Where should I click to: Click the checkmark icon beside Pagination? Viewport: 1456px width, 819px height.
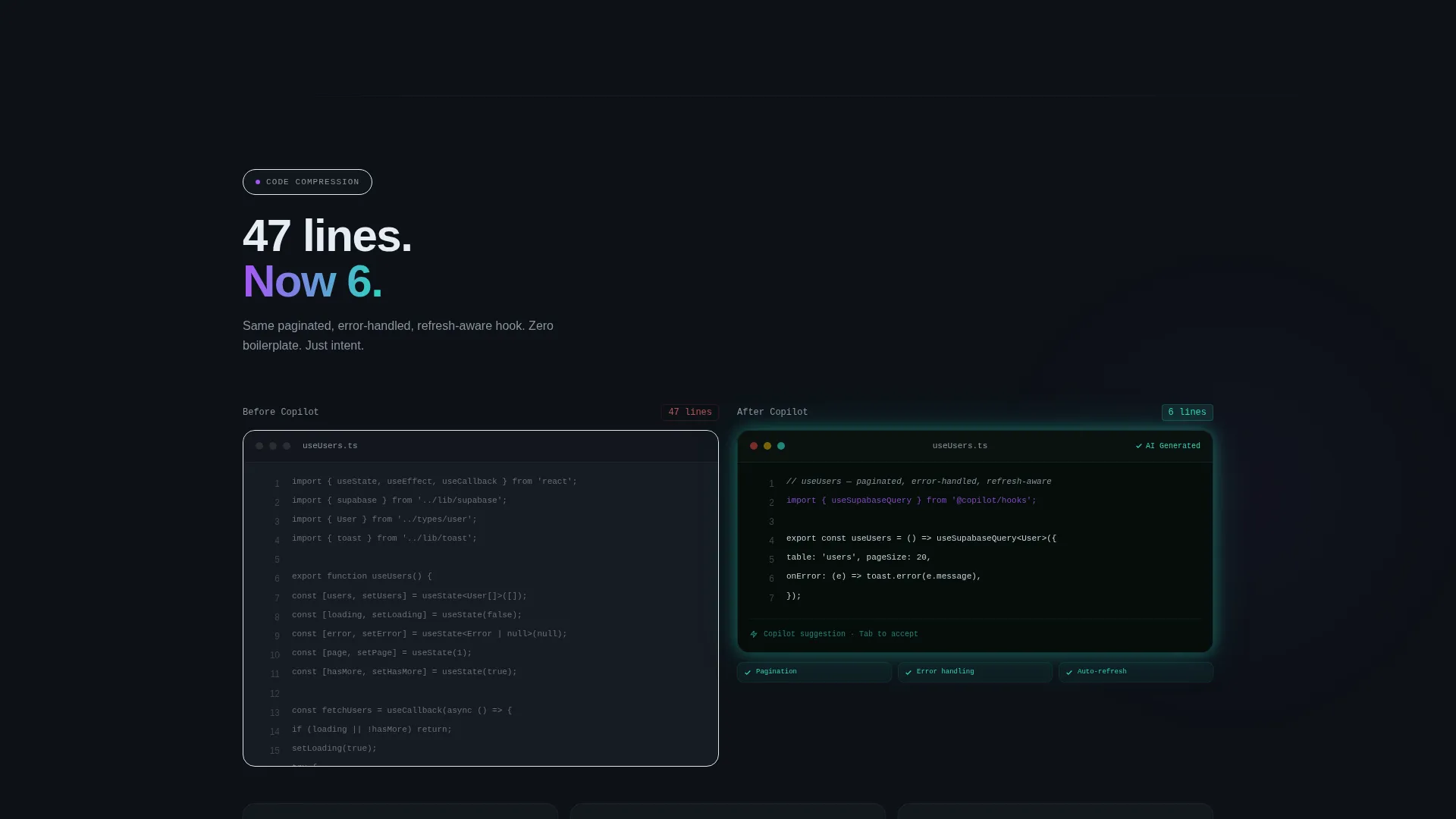click(x=748, y=672)
